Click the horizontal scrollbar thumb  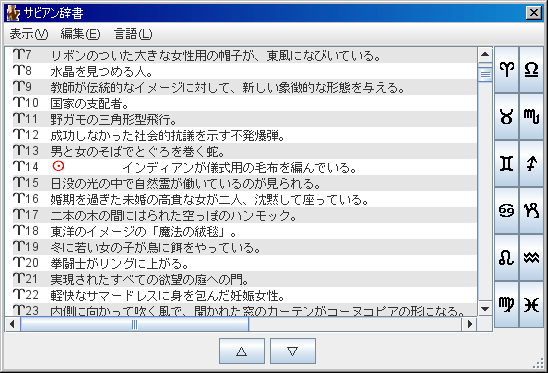coord(135,324)
